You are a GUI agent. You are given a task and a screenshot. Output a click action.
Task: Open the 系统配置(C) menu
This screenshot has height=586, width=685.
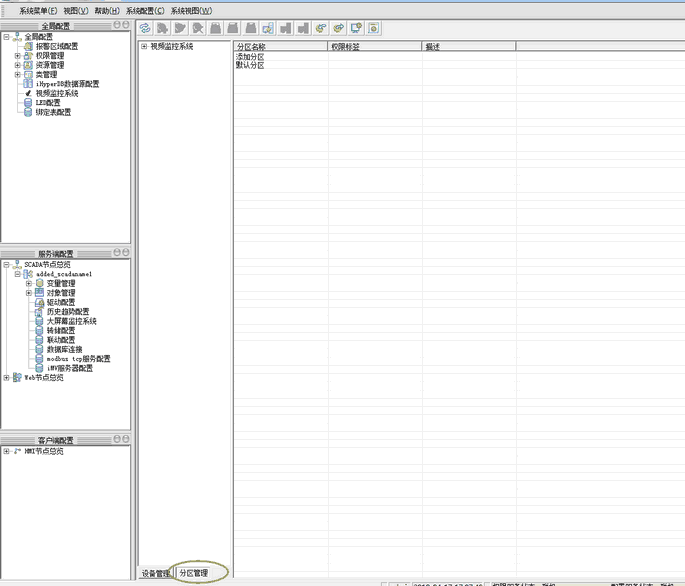[145, 11]
